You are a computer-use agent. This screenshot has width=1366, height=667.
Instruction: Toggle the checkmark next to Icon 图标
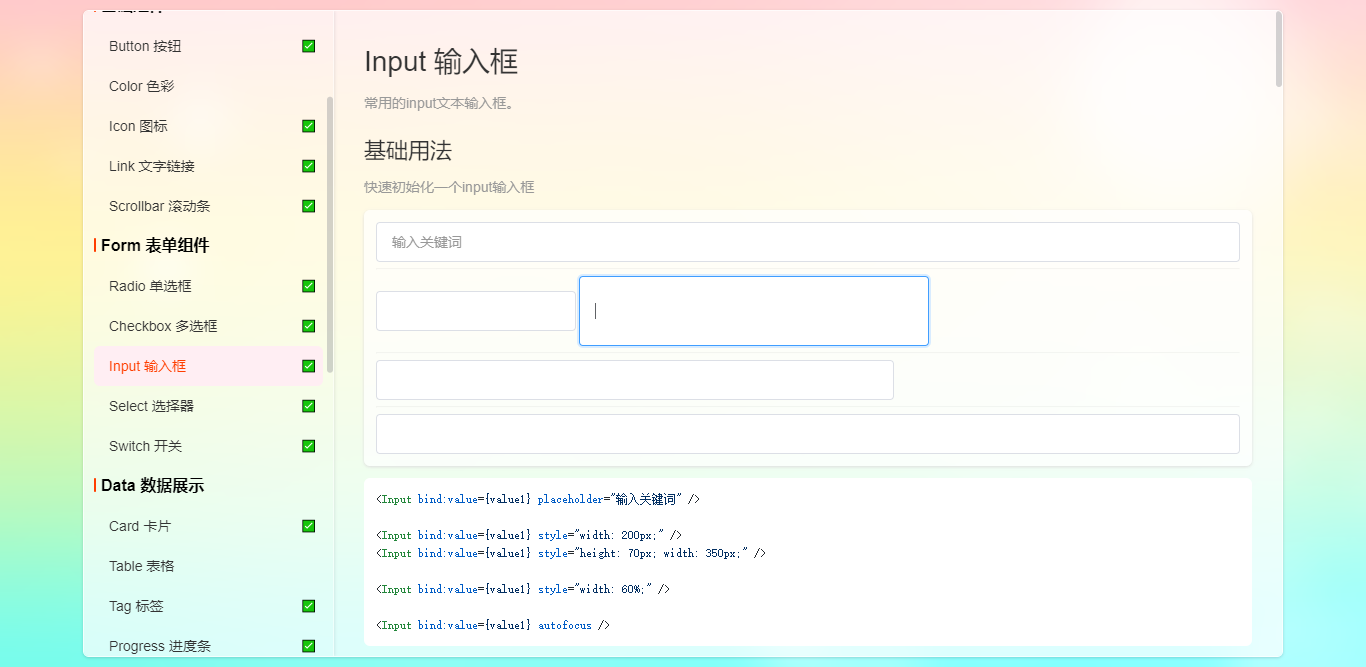click(x=308, y=126)
